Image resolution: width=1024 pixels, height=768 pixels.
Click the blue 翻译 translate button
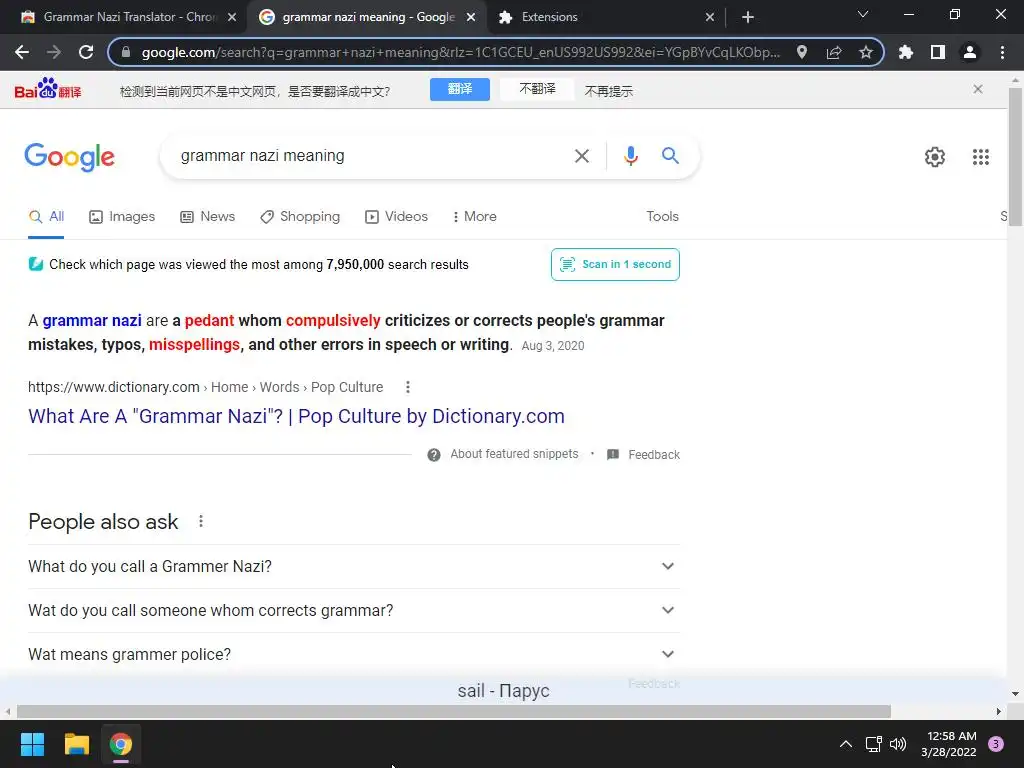[x=460, y=89]
